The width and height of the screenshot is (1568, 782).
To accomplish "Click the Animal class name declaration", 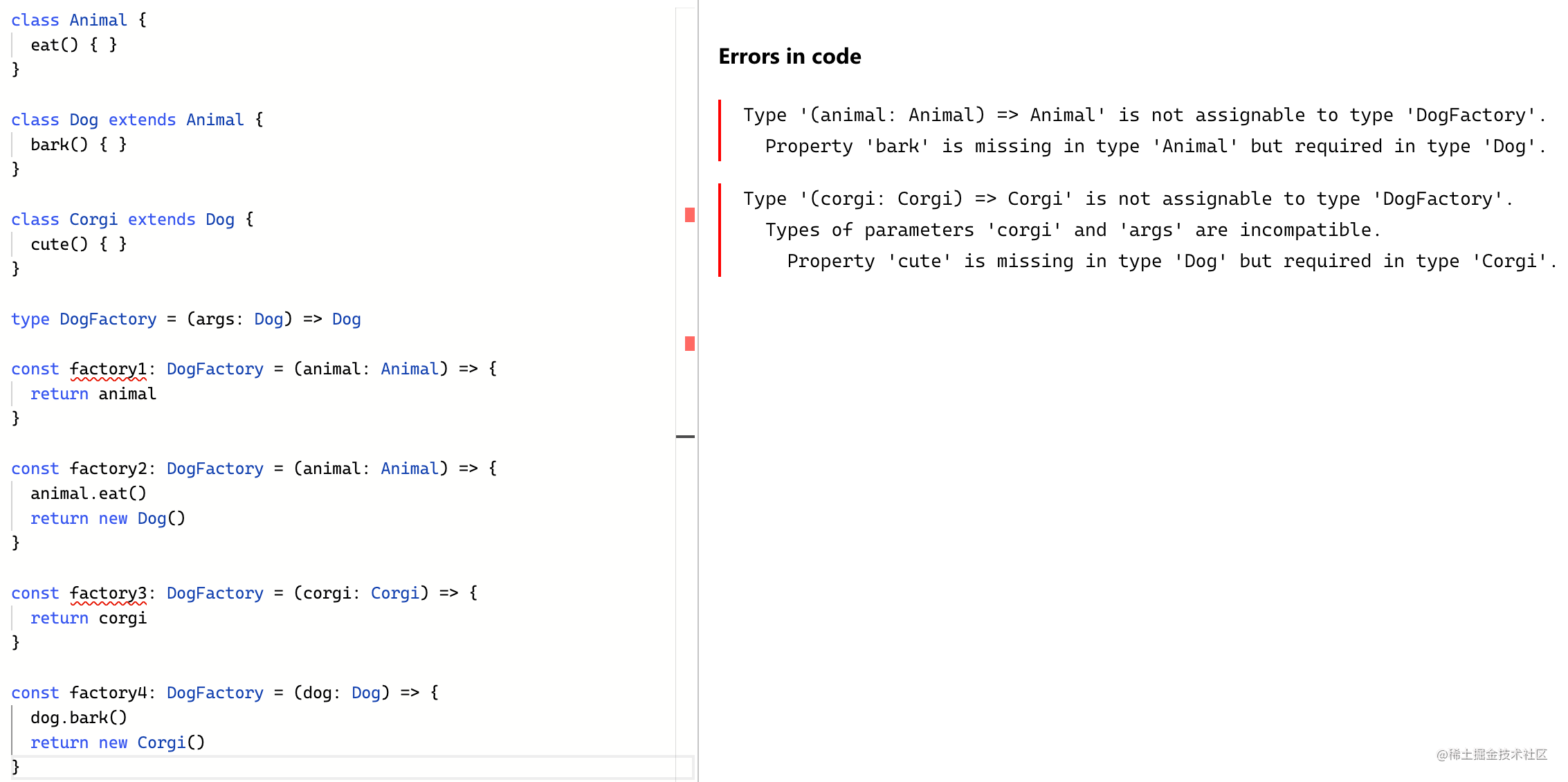I will click(x=98, y=21).
